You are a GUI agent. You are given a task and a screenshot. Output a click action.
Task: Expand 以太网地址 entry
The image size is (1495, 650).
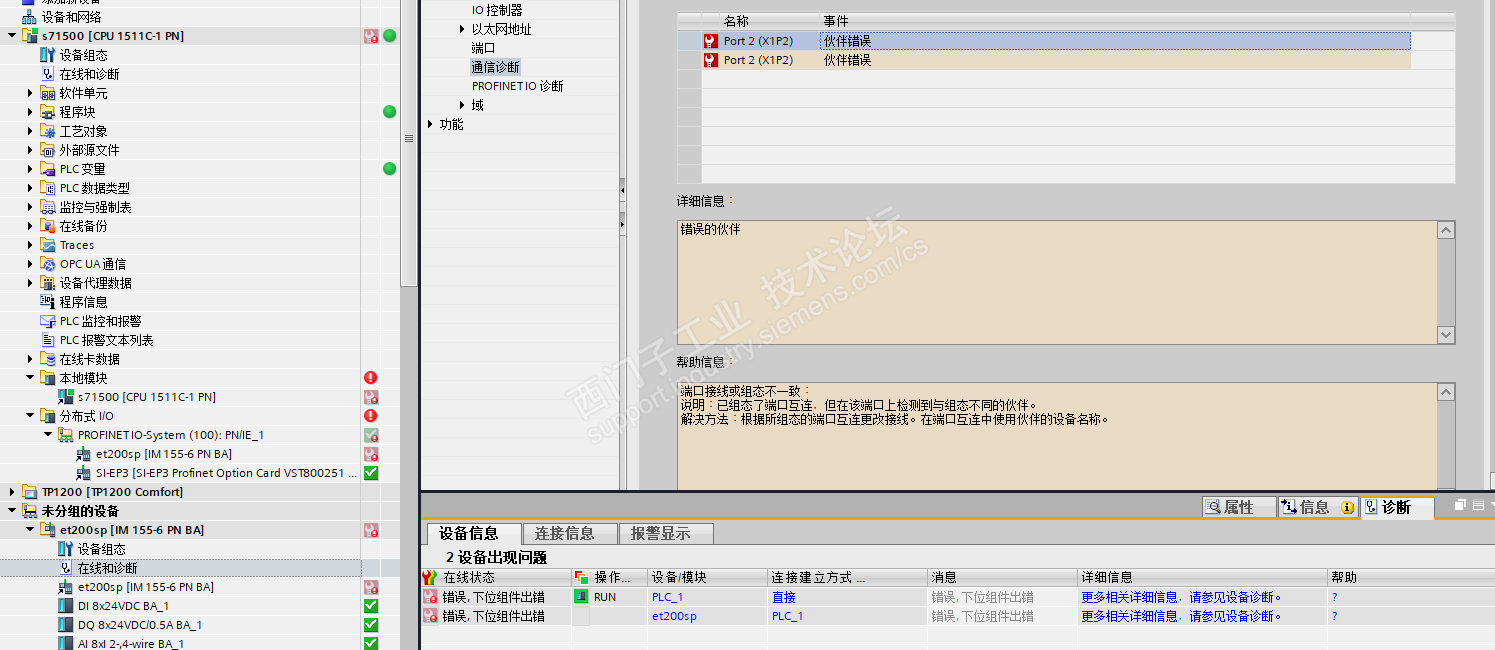[x=462, y=29]
